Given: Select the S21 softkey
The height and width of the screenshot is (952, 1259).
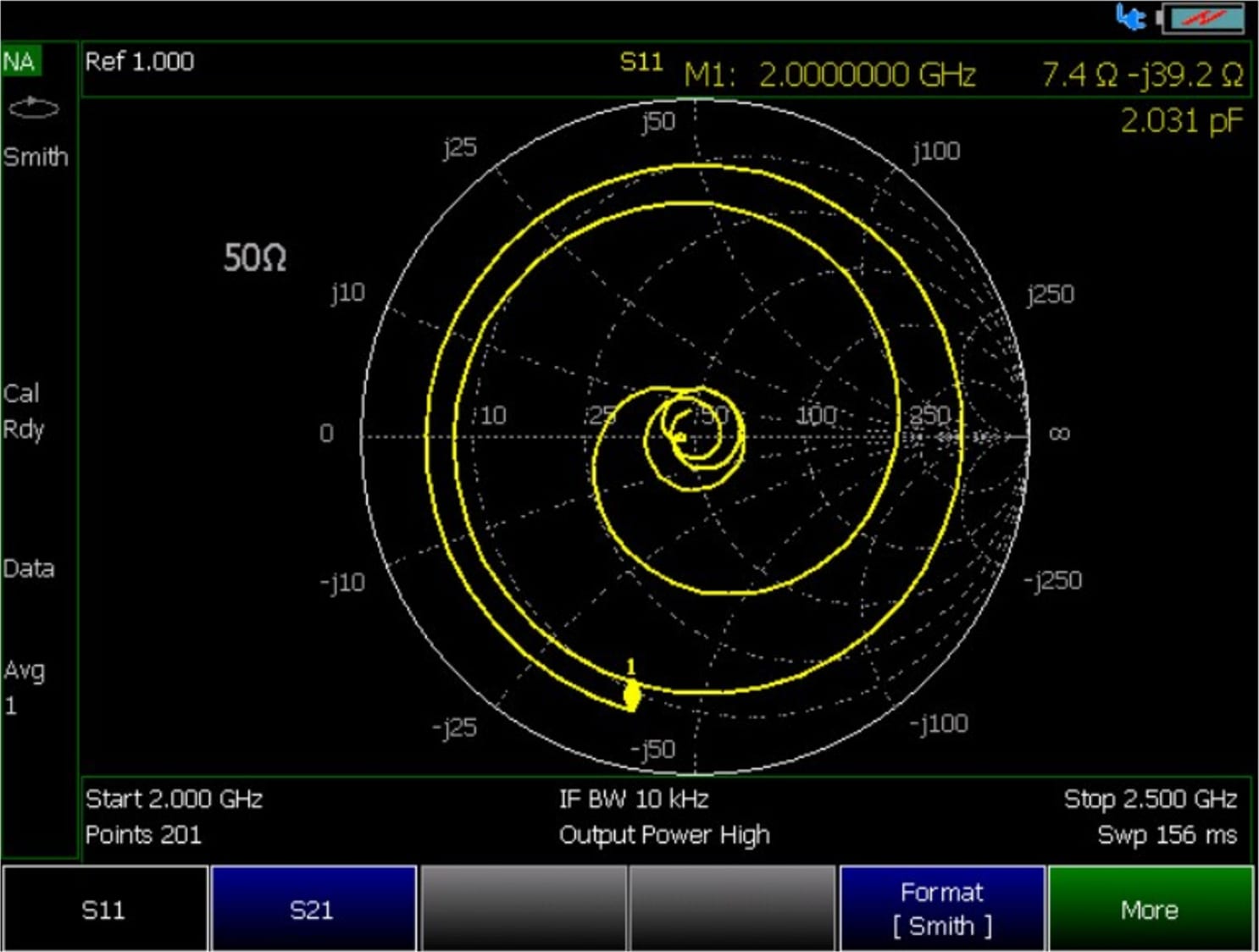Looking at the screenshot, I should (x=313, y=908).
